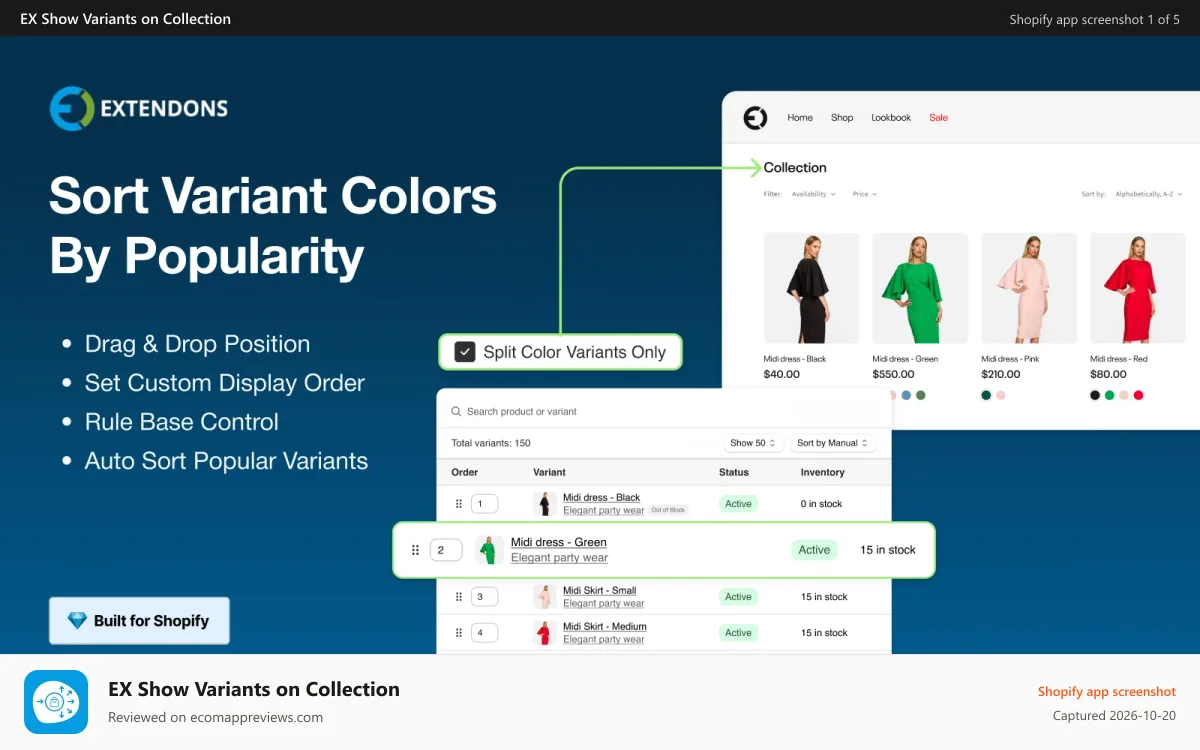The width and height of the screenshot is (1200, 750).
Task: Open the Midi dress - Green product image
Action: pyautogui.click(x=920, y=288)
